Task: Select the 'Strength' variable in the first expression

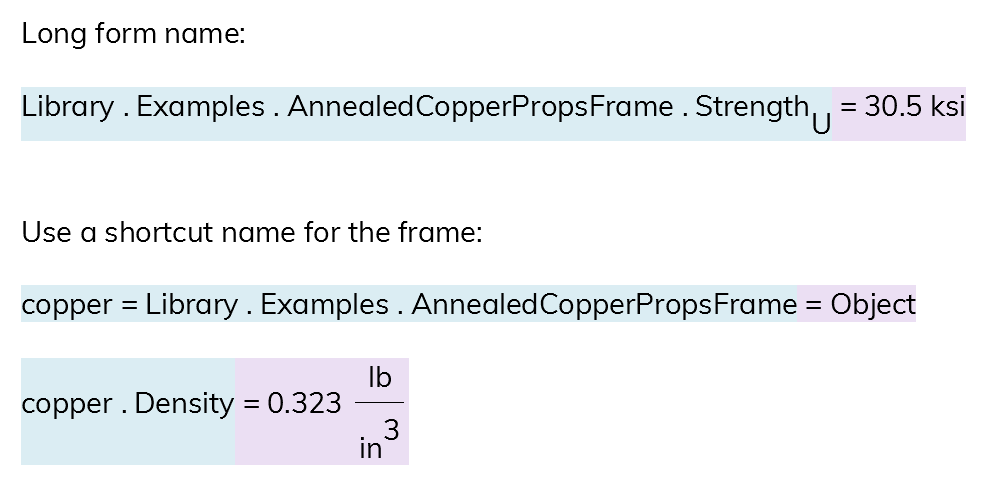Action: coord(752,106)
